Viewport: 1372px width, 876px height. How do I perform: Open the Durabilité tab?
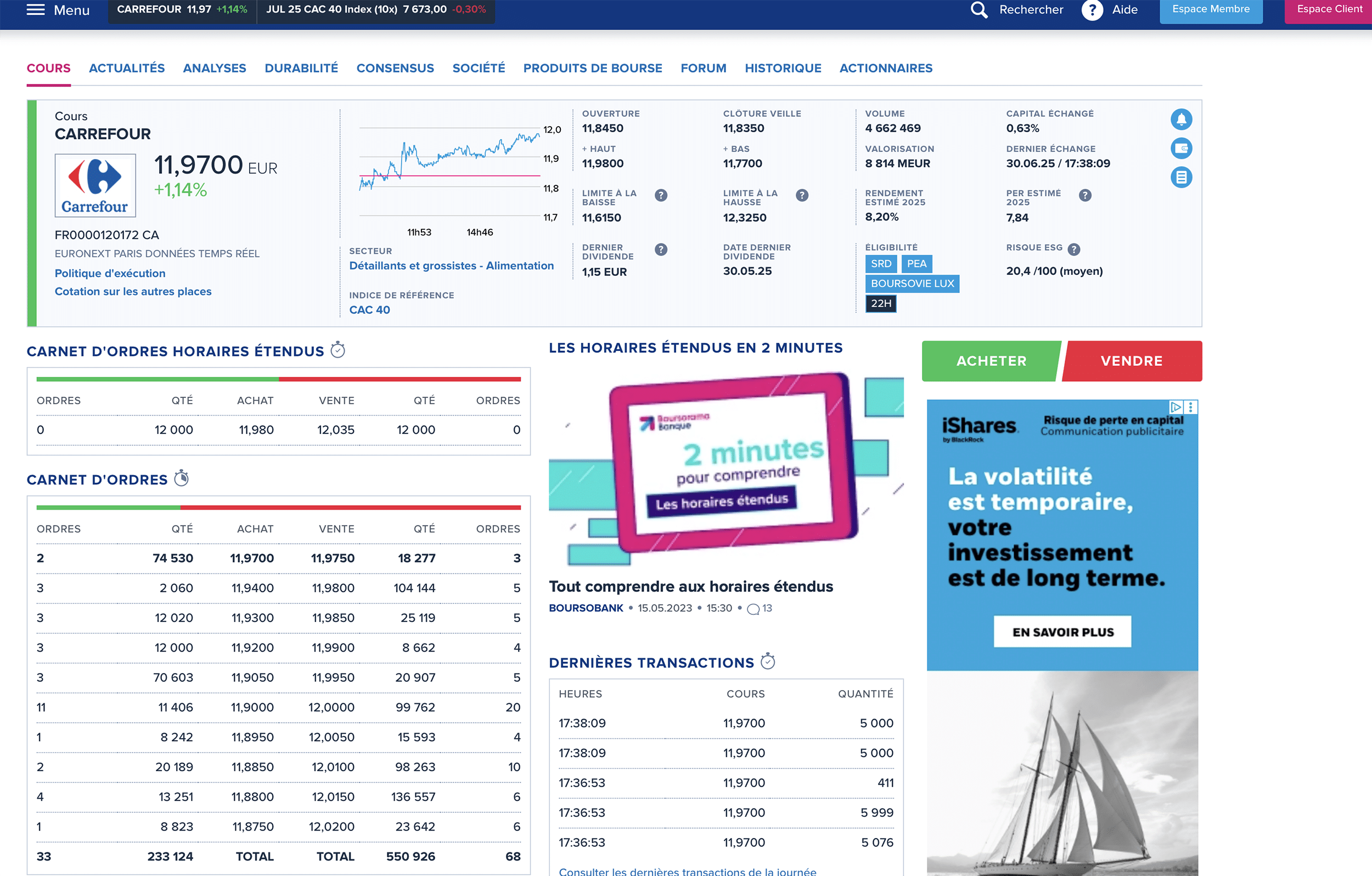(x=301, y=68)
